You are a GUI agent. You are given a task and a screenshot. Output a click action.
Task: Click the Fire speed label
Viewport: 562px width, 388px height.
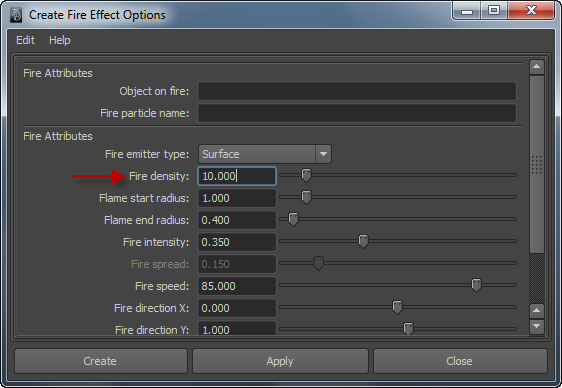pos(162,286)
